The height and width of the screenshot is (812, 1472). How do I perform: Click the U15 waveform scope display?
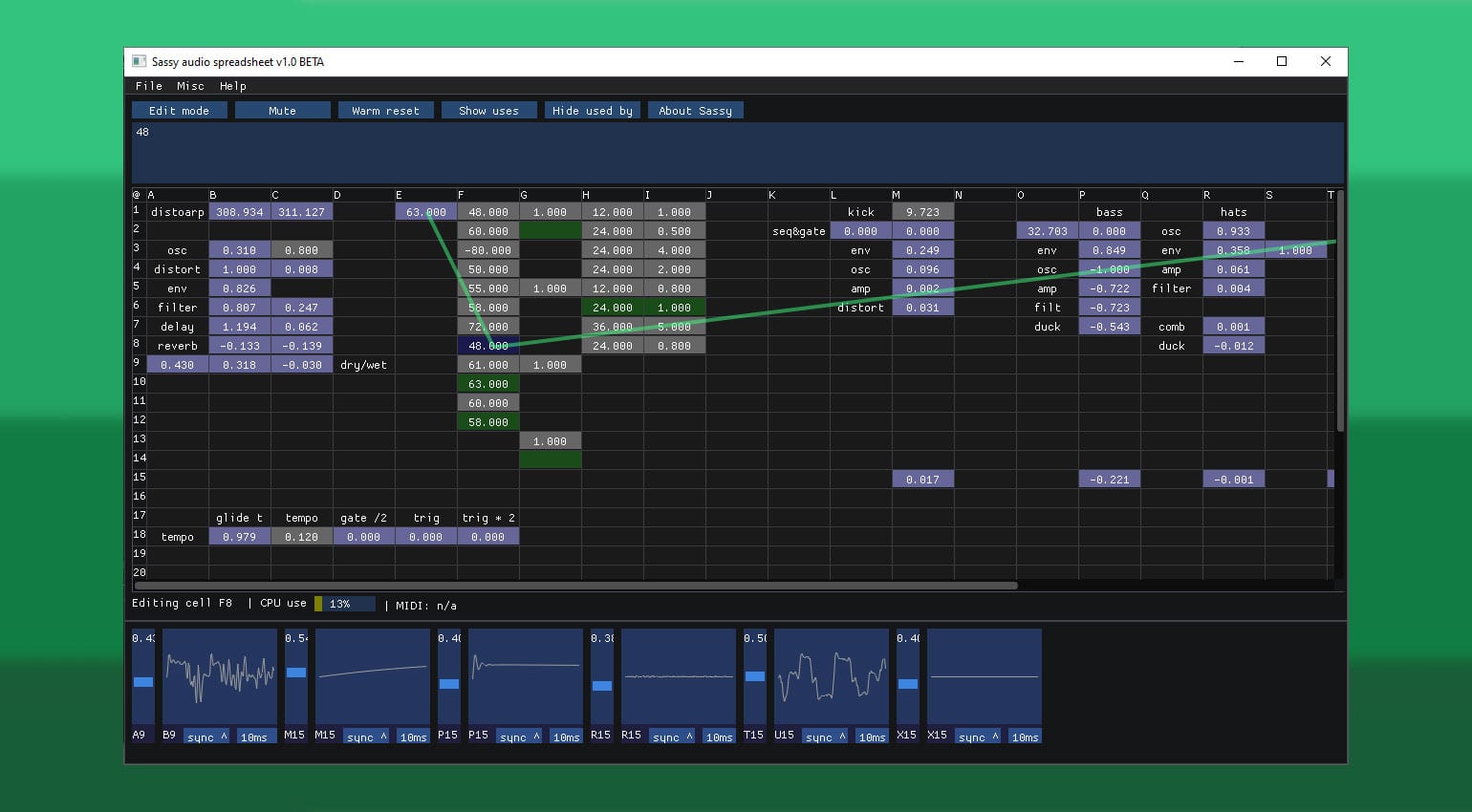coord(832,676)
